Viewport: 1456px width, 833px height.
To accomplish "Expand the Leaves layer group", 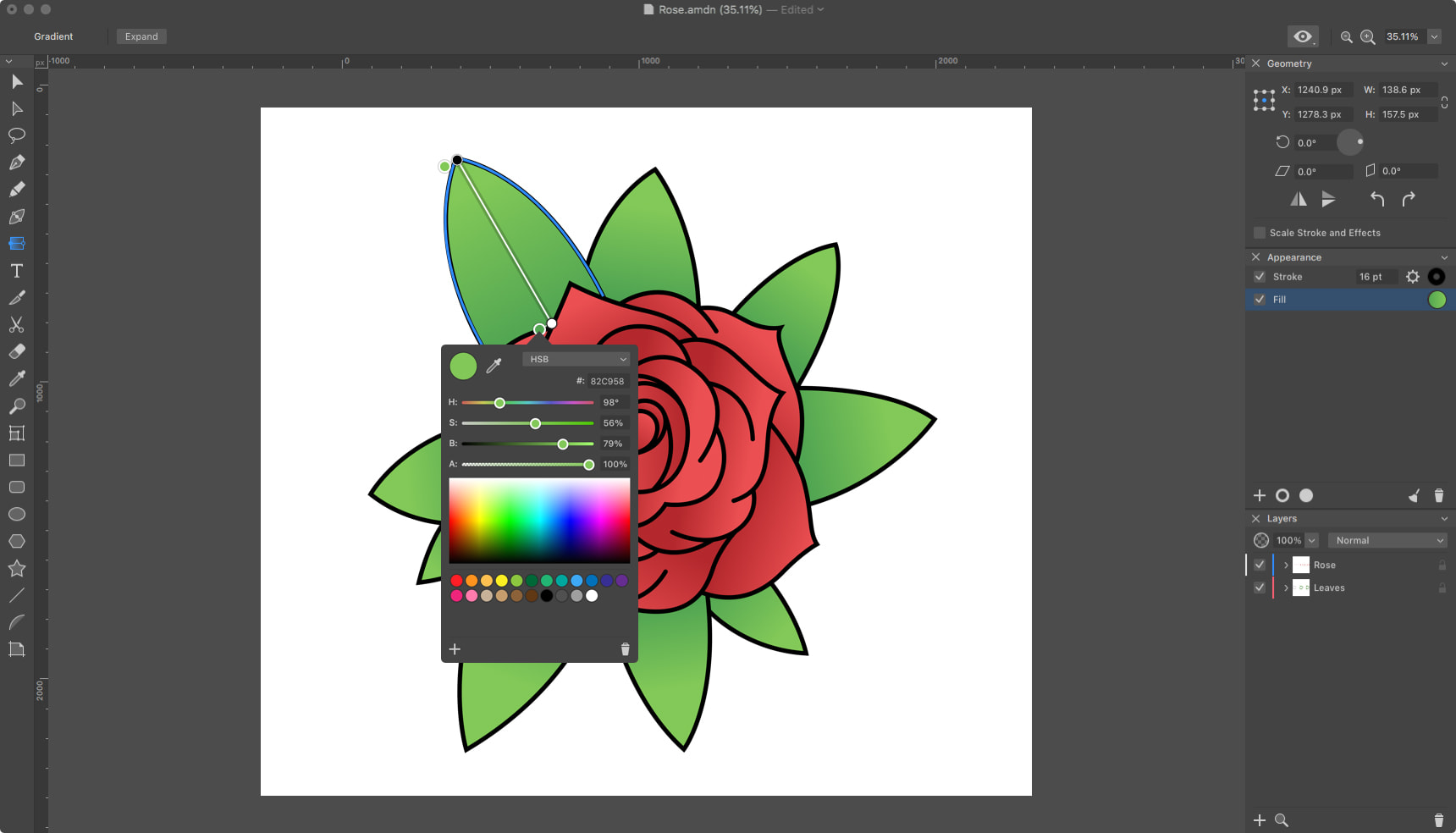I will pyautogui.click(x=1286, y=588).
